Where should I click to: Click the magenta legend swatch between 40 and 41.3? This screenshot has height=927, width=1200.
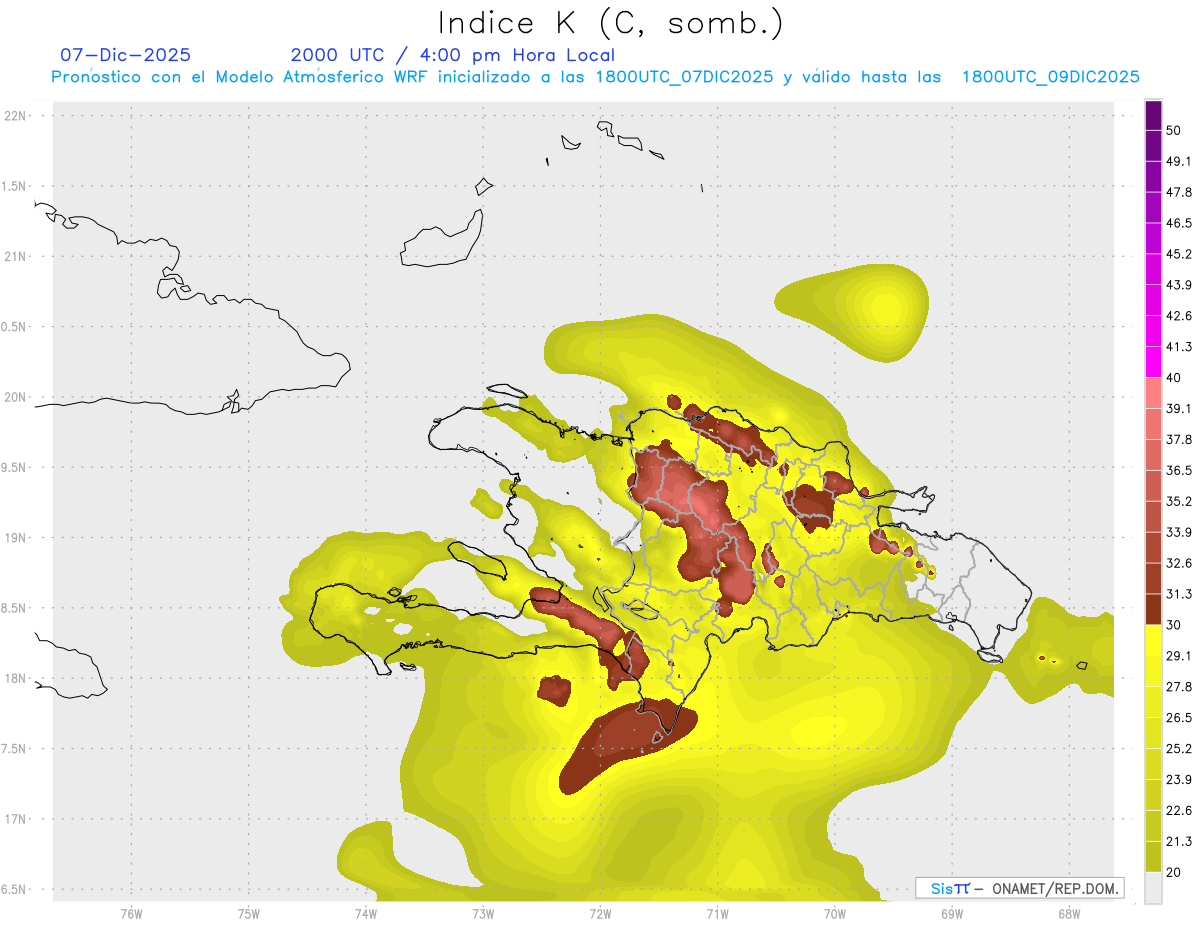[x=1153, y=362]
